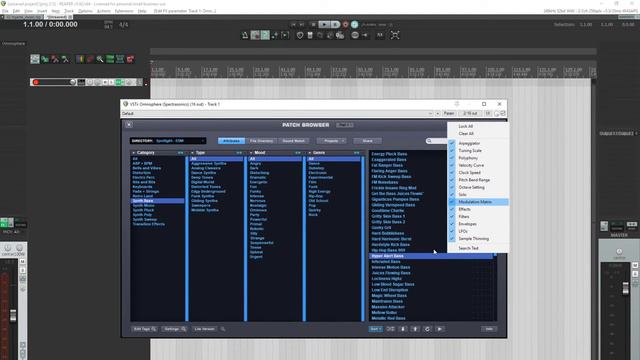Close the Patch Browser with its X icon

coord(129,125)
